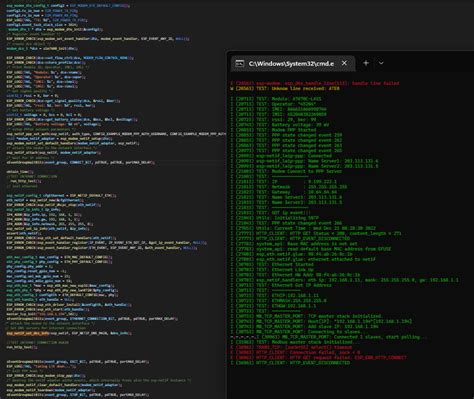Screen dimensions: 474x399
Task: Click the cmd terminal icon in the tab
Action: point(239,63)
